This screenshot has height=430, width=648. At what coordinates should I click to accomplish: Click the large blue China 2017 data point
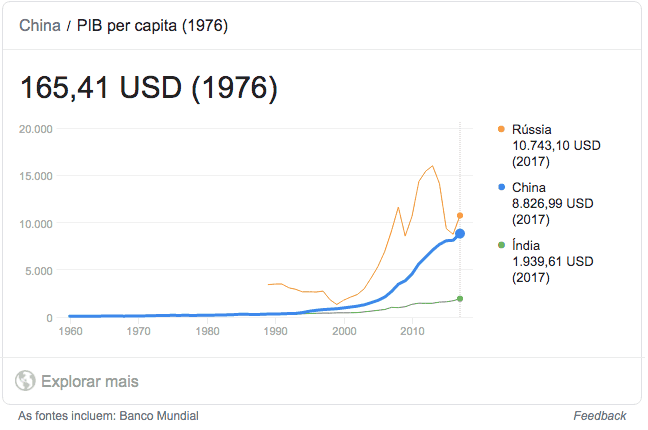tap(460, 234)
